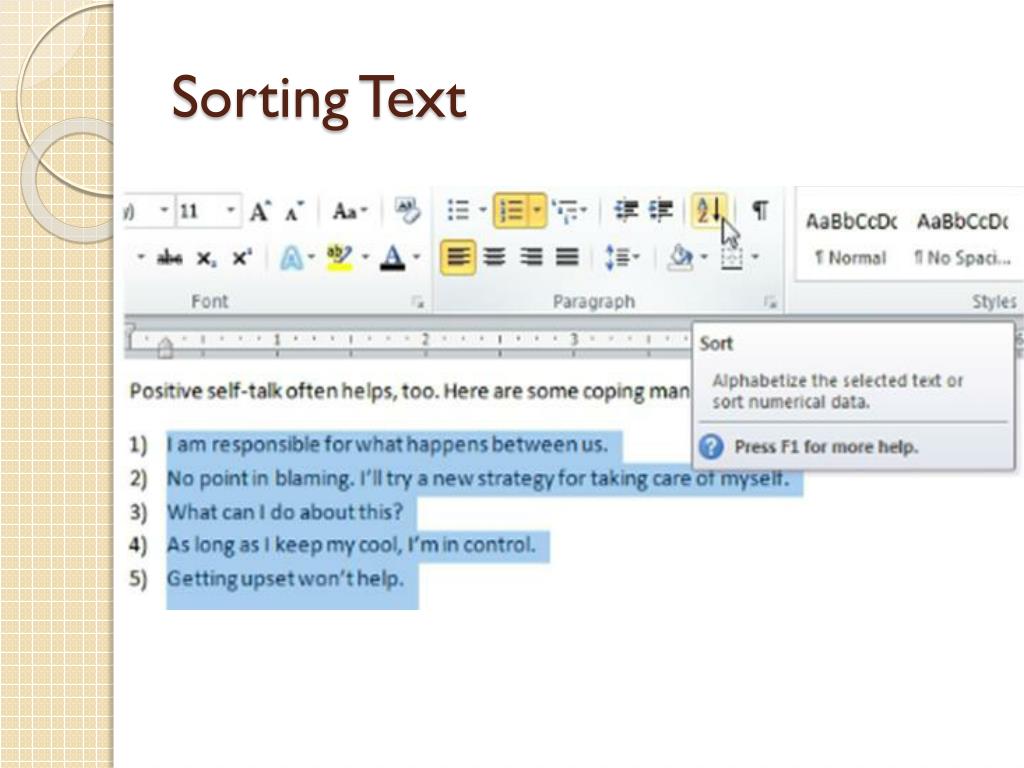Center the selected text

tap(494, 257)
